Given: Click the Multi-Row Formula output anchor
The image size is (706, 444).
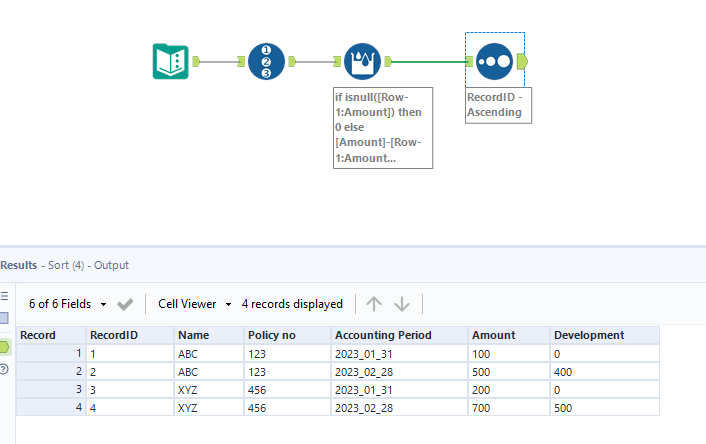Looking at the screenshot, I should click(x=388, y=61).
